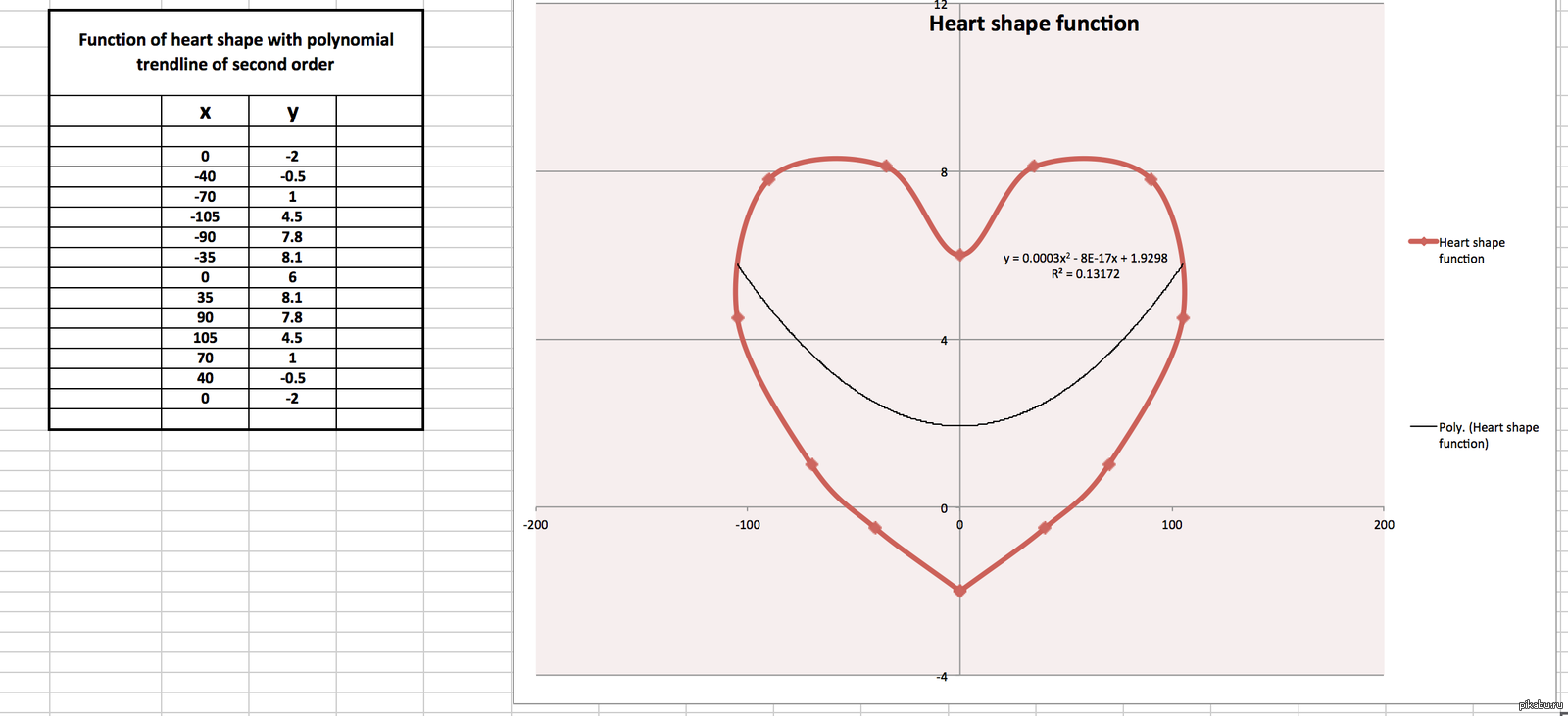Select the x cell containing -90
This screenshot has height=716, width=1568.
pyautogui.click(x=205, y=237)
